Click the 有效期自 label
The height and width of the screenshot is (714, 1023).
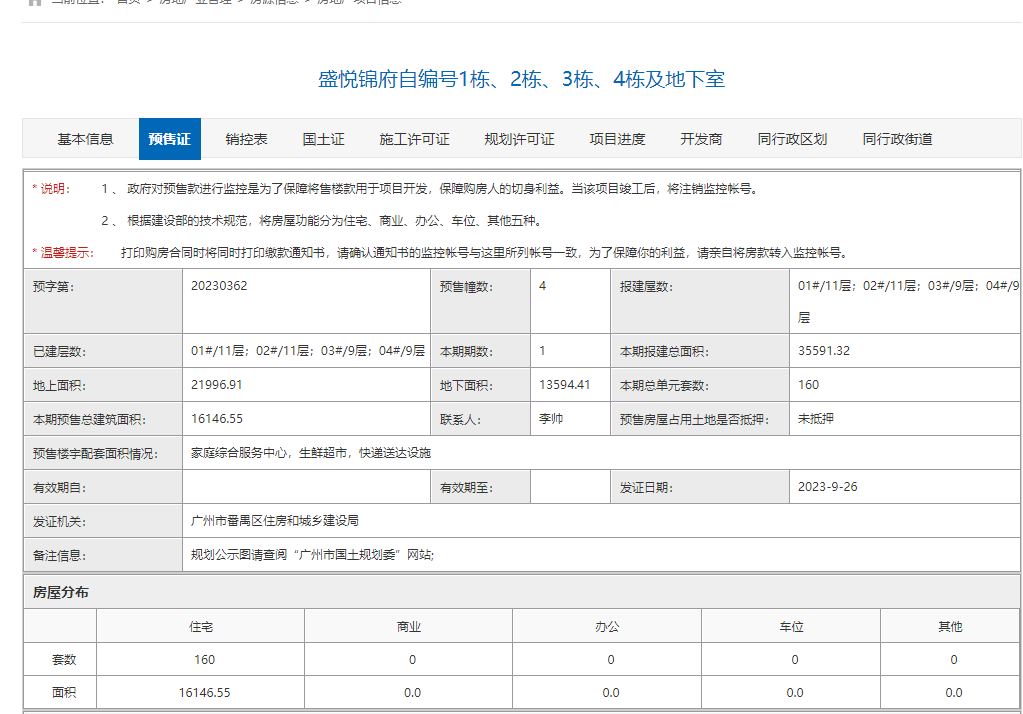pyautogui.click(x=59, y=488)
